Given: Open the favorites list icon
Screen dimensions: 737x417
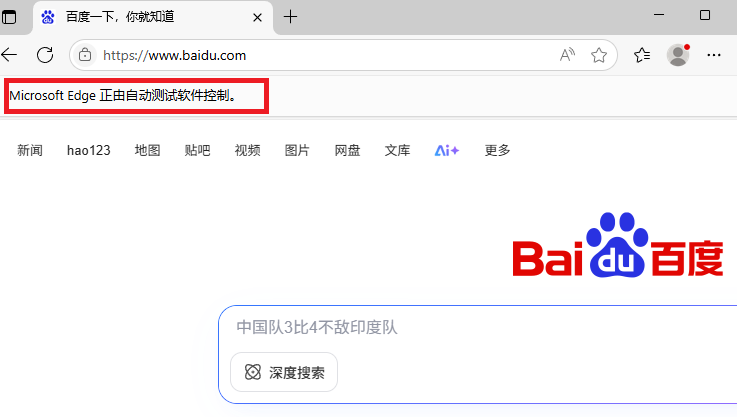Looking at the screenshot, I should tap(642, 55).
